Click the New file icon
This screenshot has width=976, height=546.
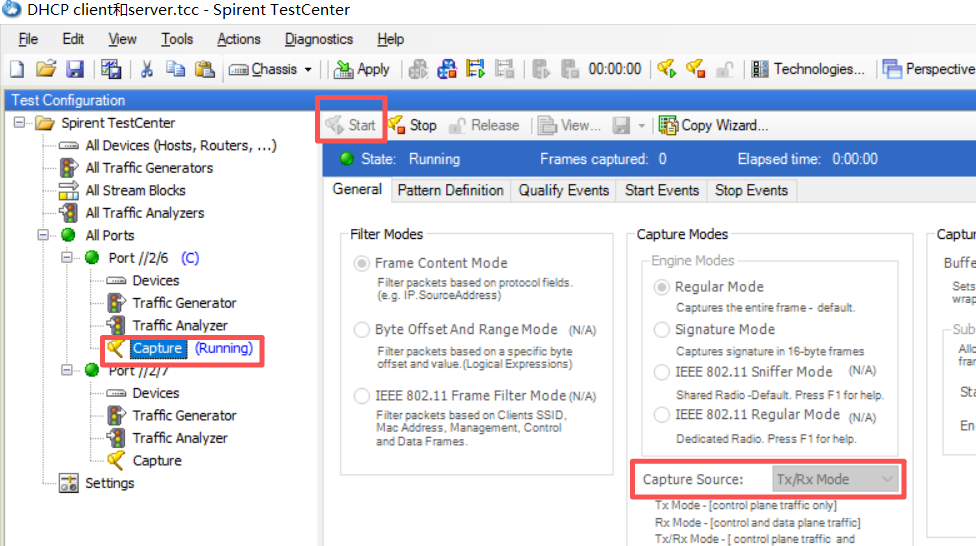[17, 69]
